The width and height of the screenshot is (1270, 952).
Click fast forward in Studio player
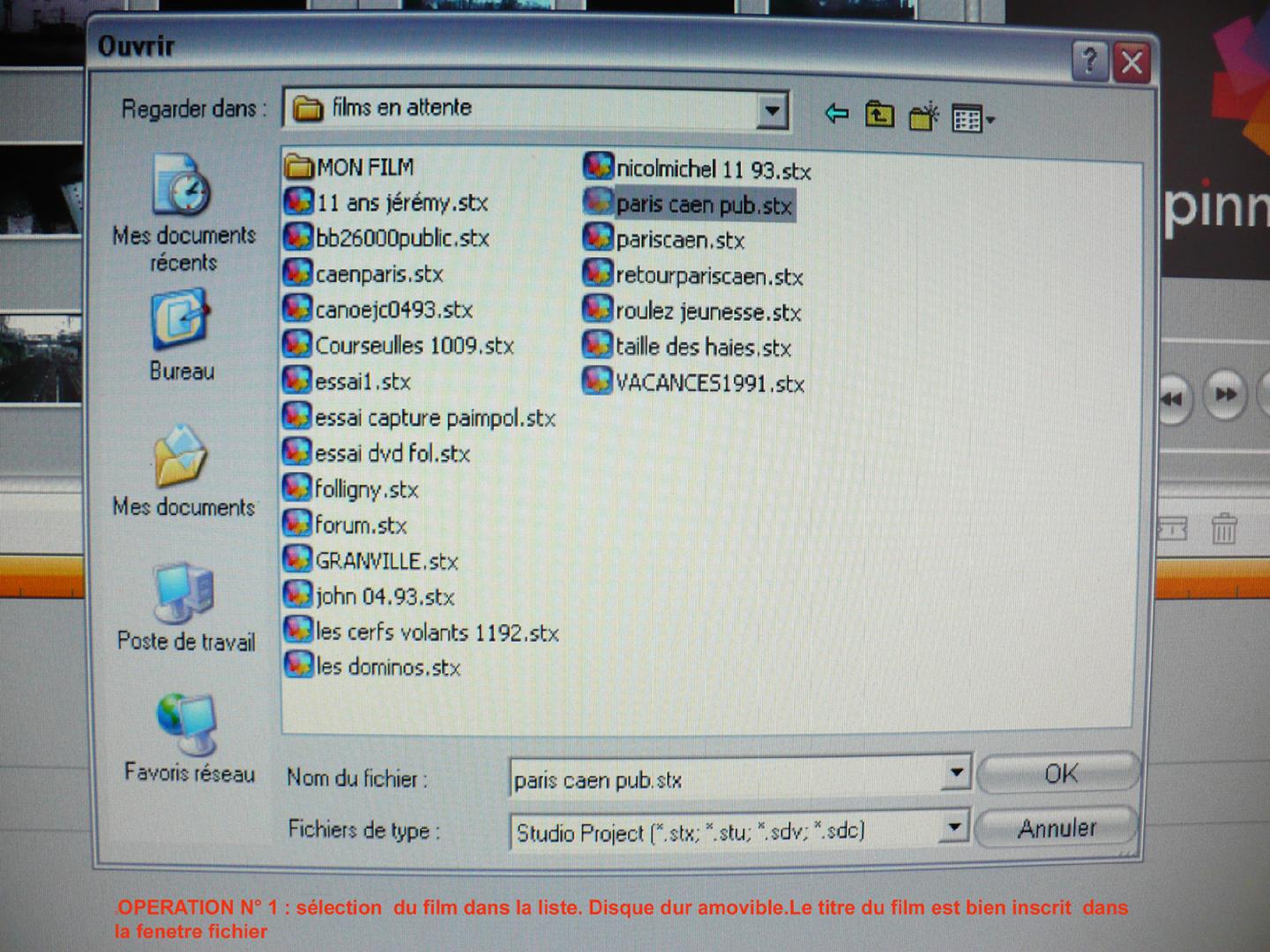point(1226,395)
